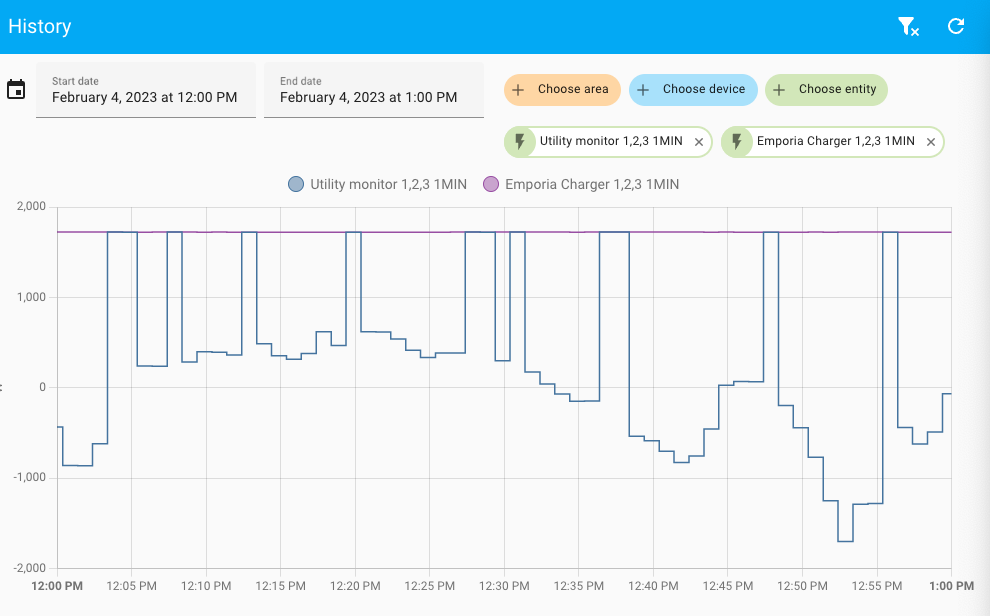990x616 pixels.
Task: Click the lightning icon on Utility monitor chip
Action: click(x=521, y=141)
